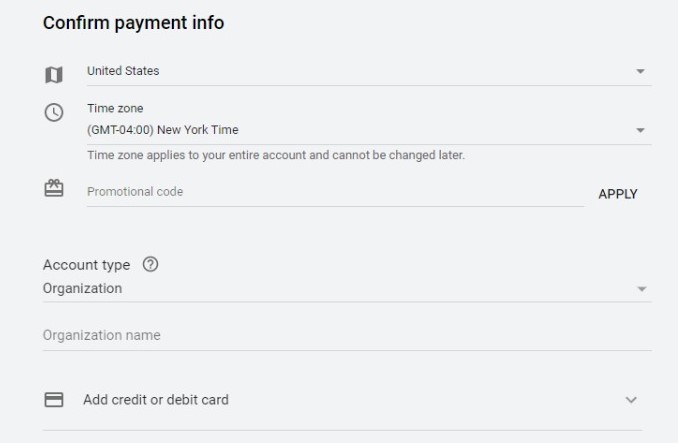Image resolution: width=678 pixels, height=443 pixels.
Task: Open the time zone dropdown arrow
Action: [x=640, y=130]
